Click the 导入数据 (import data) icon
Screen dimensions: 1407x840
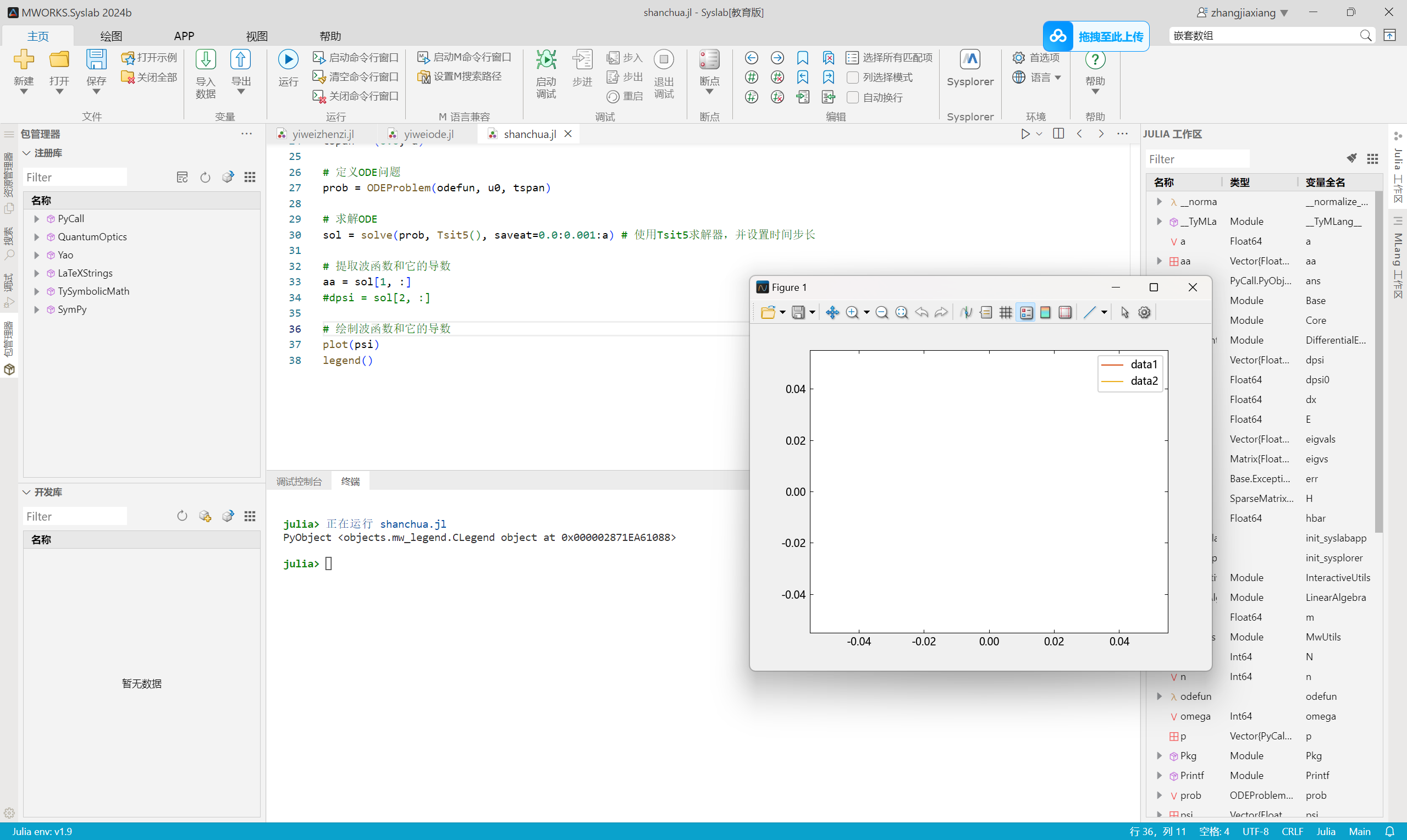coord(206,59)
